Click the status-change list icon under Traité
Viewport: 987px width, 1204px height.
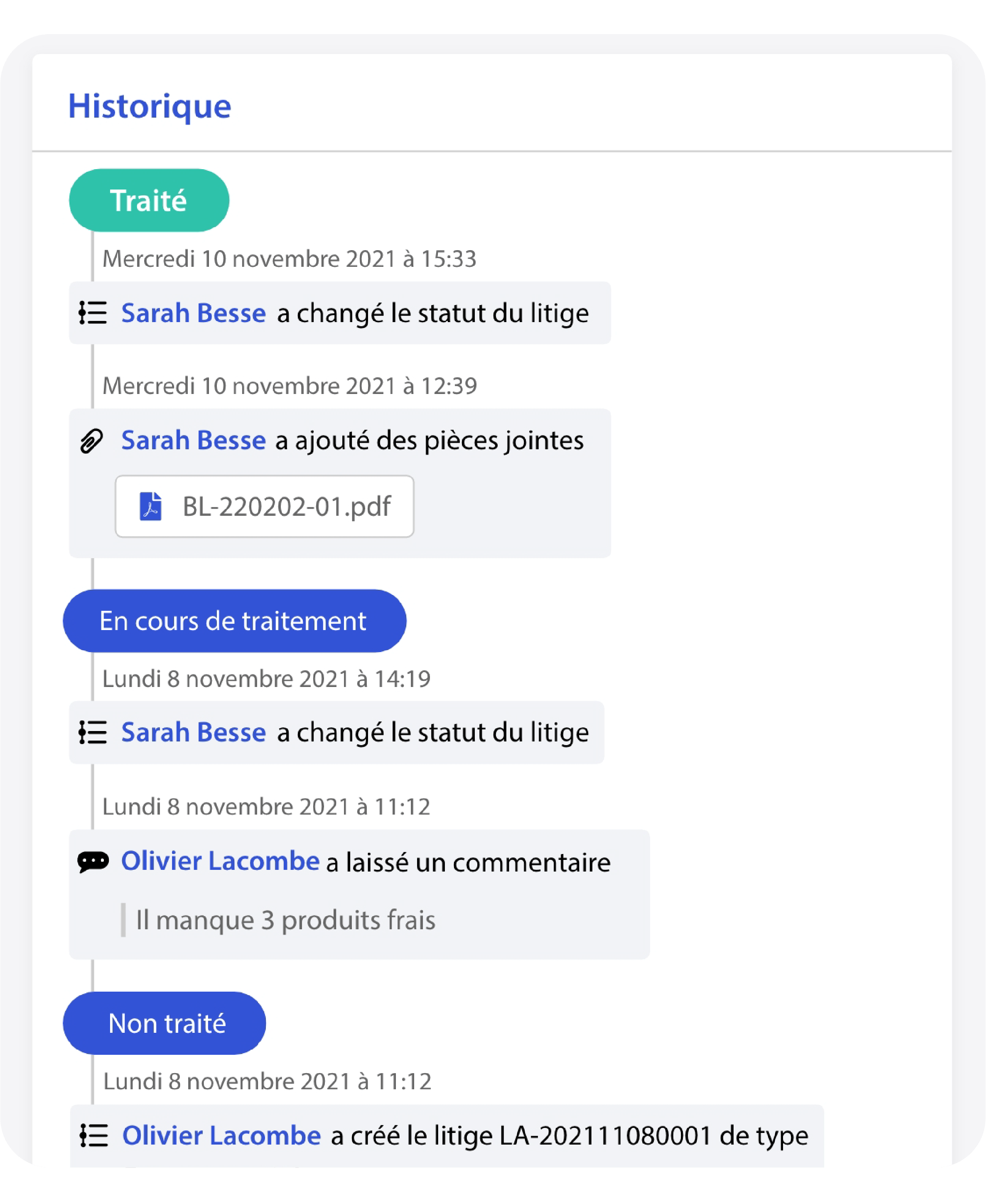point(93,313)
